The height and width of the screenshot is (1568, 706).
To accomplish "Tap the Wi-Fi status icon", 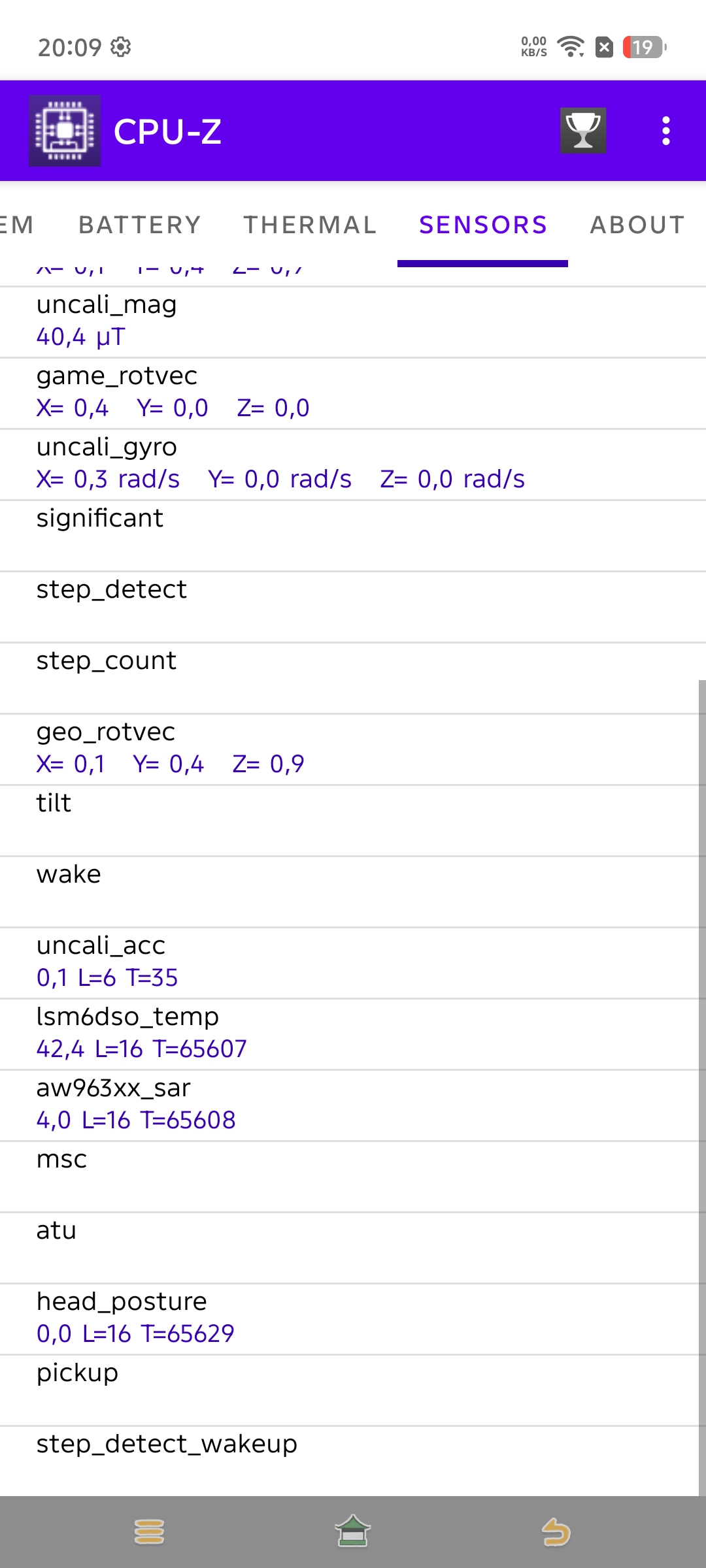I will [570, 47].
